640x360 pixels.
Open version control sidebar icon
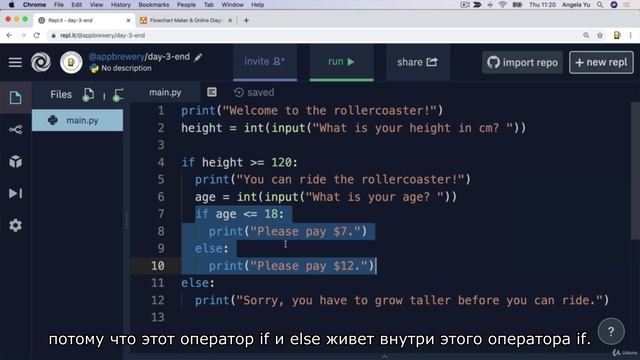click(15, 130)
